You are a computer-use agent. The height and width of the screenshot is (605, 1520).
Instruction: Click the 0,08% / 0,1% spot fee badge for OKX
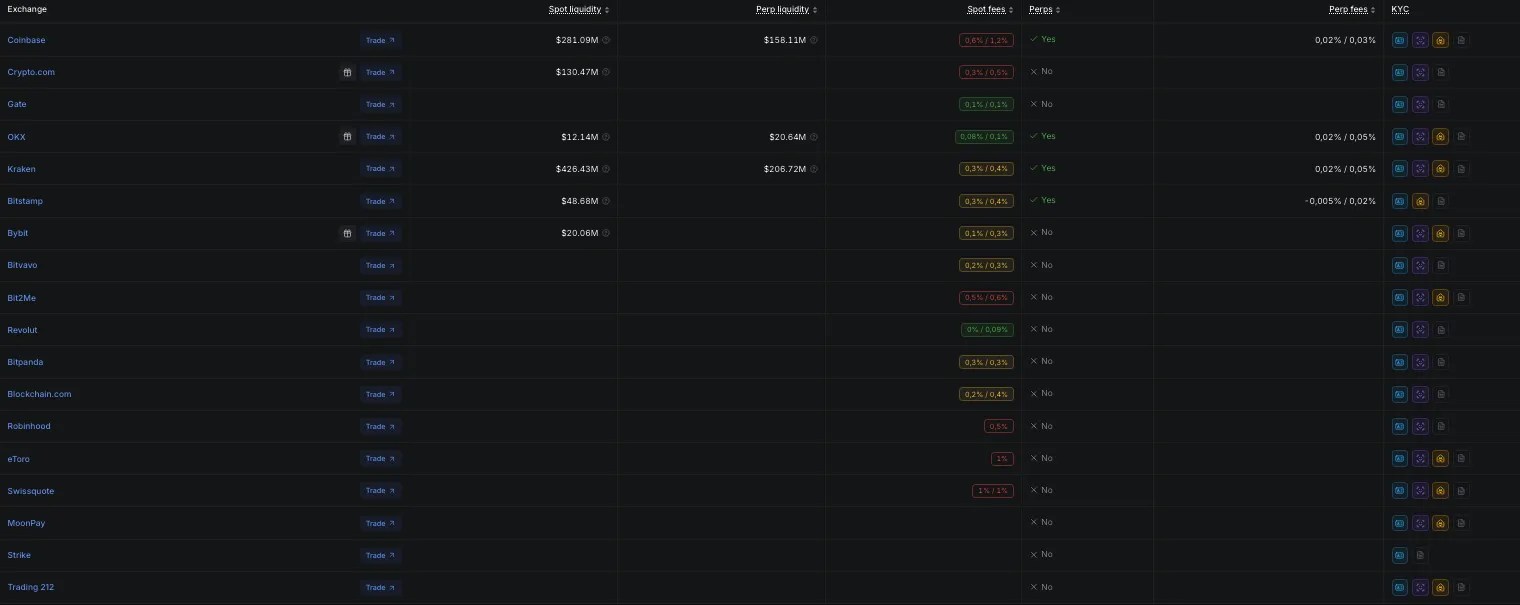tap(984, 136)
